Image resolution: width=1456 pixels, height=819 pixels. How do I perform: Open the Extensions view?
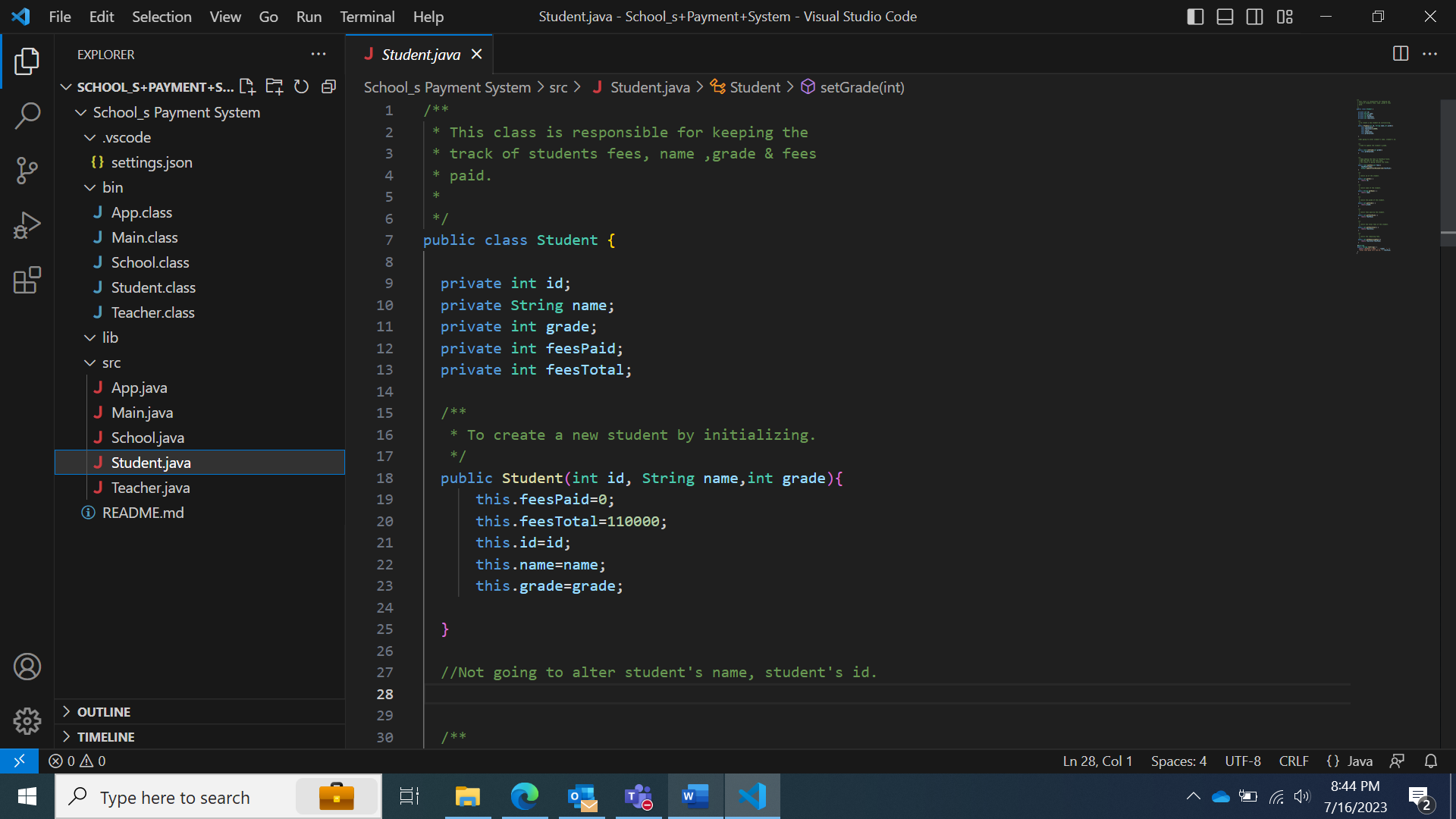(27, 280)
